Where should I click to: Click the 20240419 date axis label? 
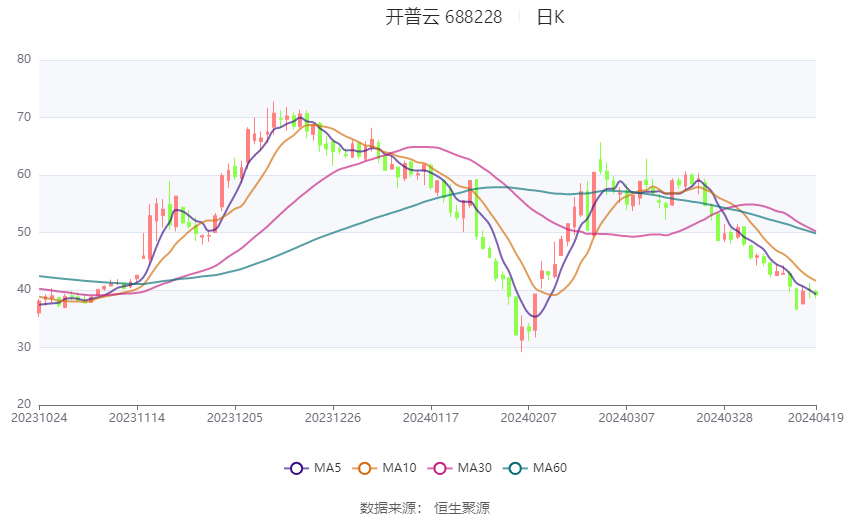(815, 417)
